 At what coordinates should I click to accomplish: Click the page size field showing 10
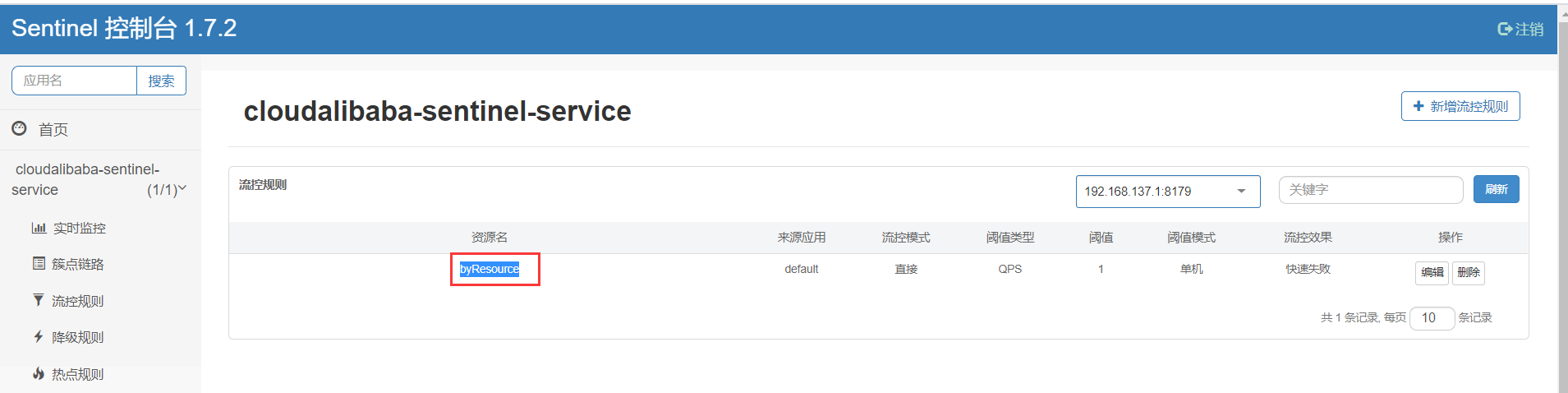(x=1432, y=318)
